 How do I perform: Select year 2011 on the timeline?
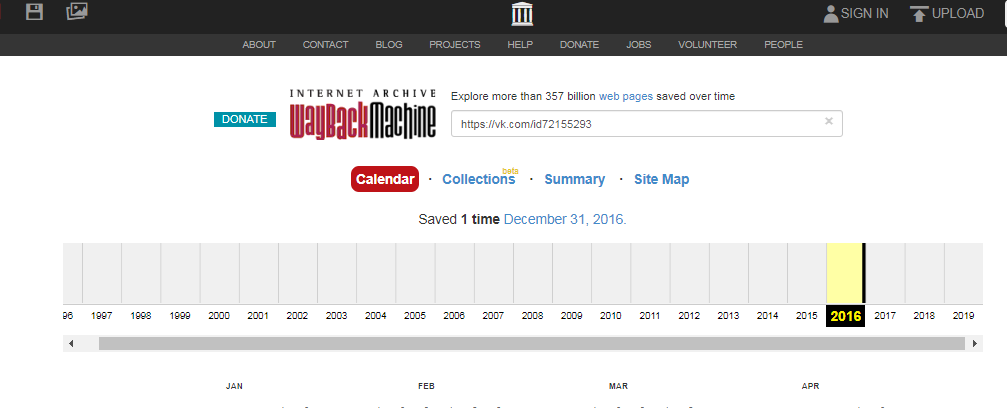(x=650, y=315)
